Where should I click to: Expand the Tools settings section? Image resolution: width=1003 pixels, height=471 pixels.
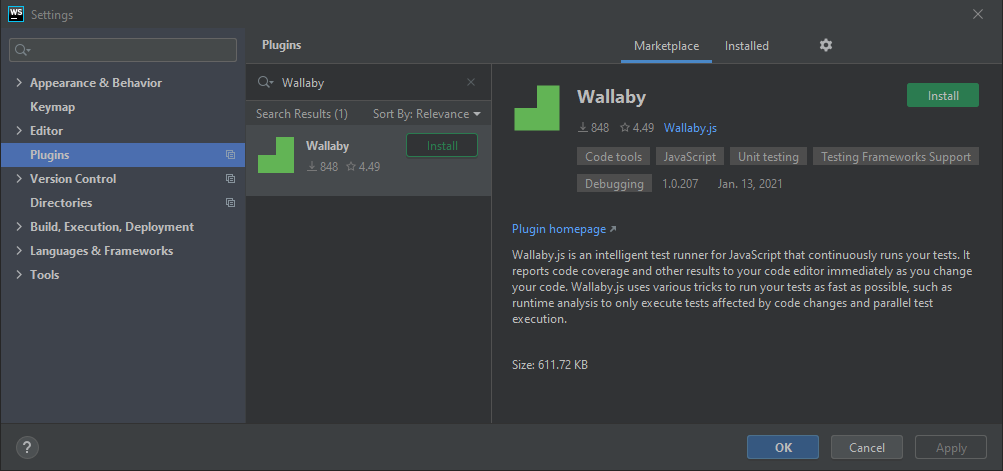click(19, 275)
